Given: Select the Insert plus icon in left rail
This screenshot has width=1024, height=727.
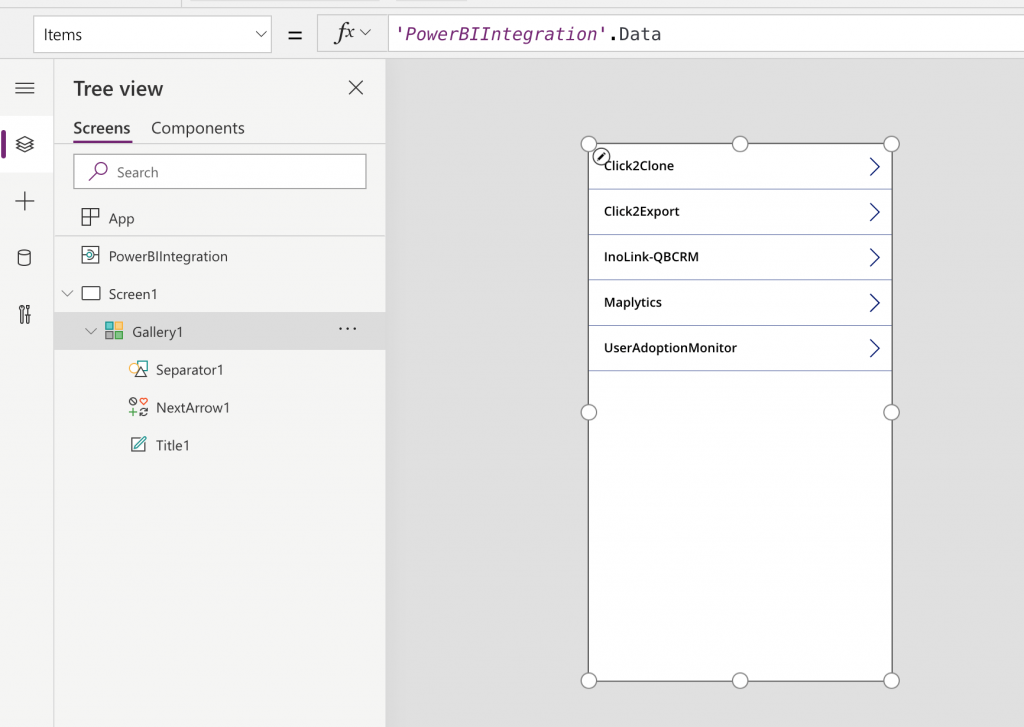Looking at the screenshot, I should pos(25,201).
